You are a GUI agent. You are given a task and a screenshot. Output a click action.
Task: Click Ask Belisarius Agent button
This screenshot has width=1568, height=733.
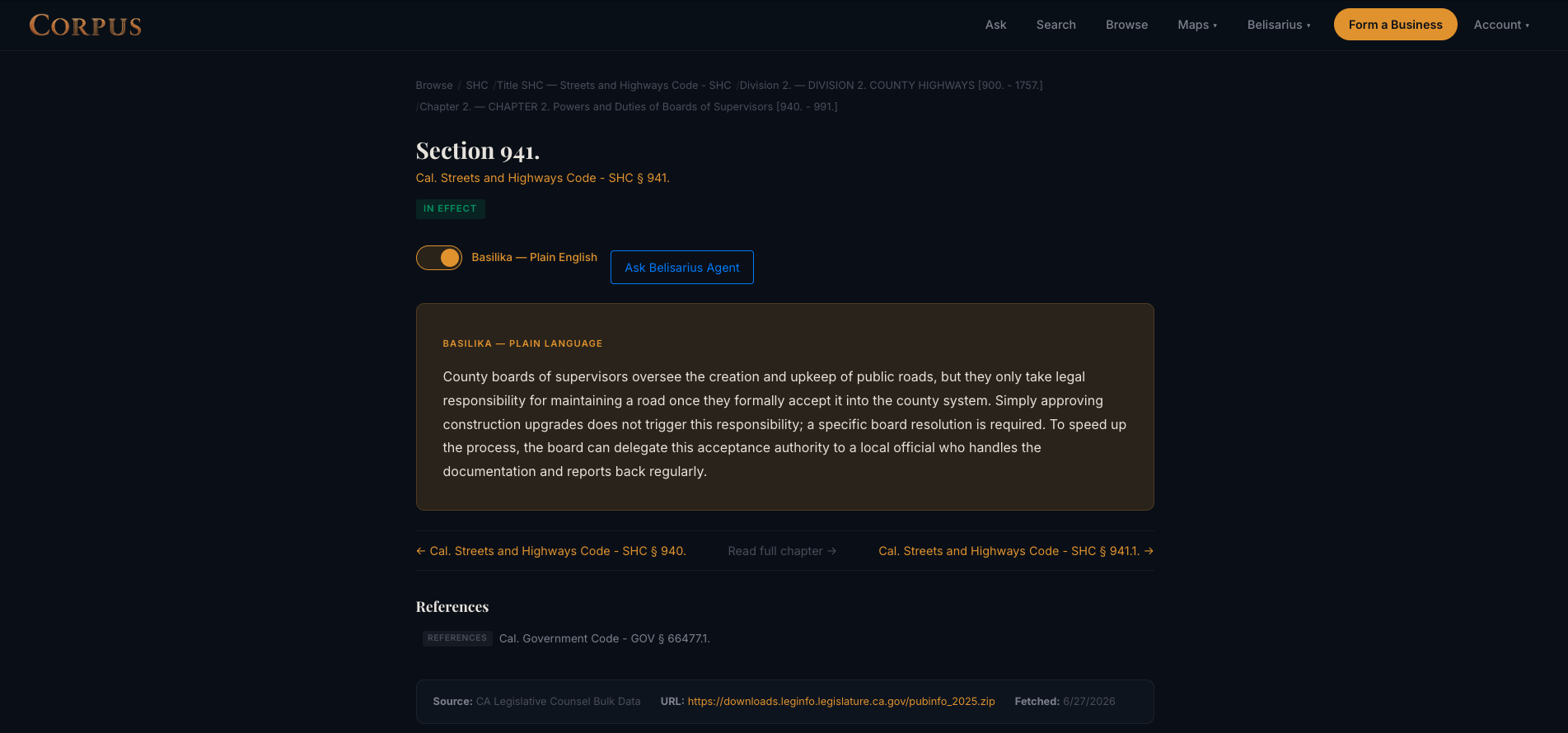click(682, 268)
